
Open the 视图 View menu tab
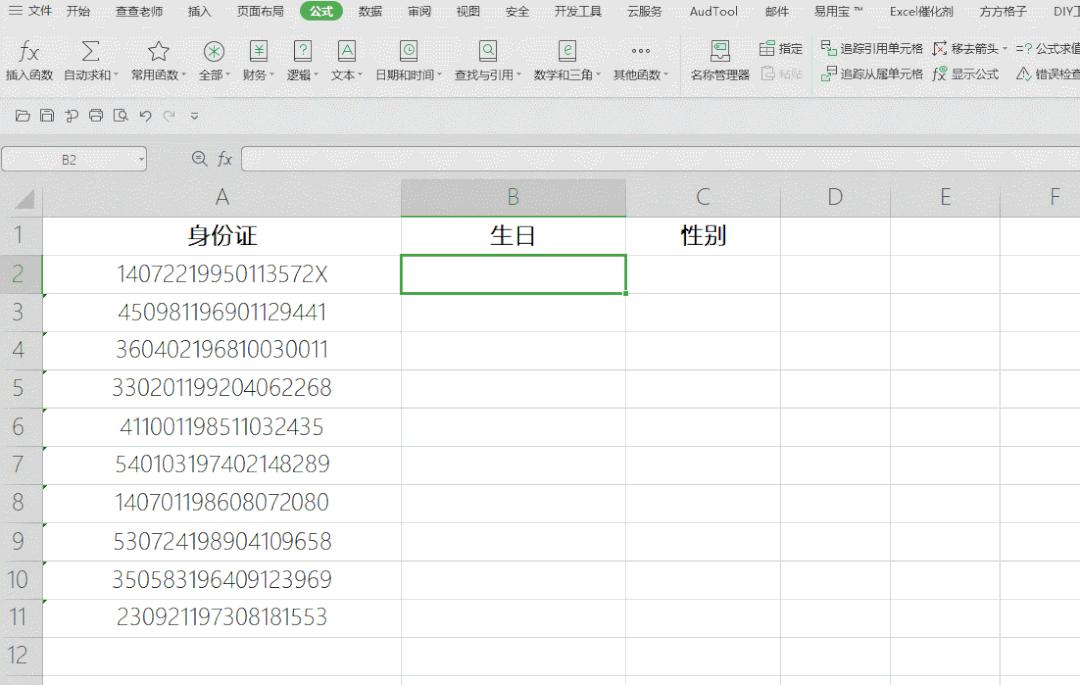point(468,12)
